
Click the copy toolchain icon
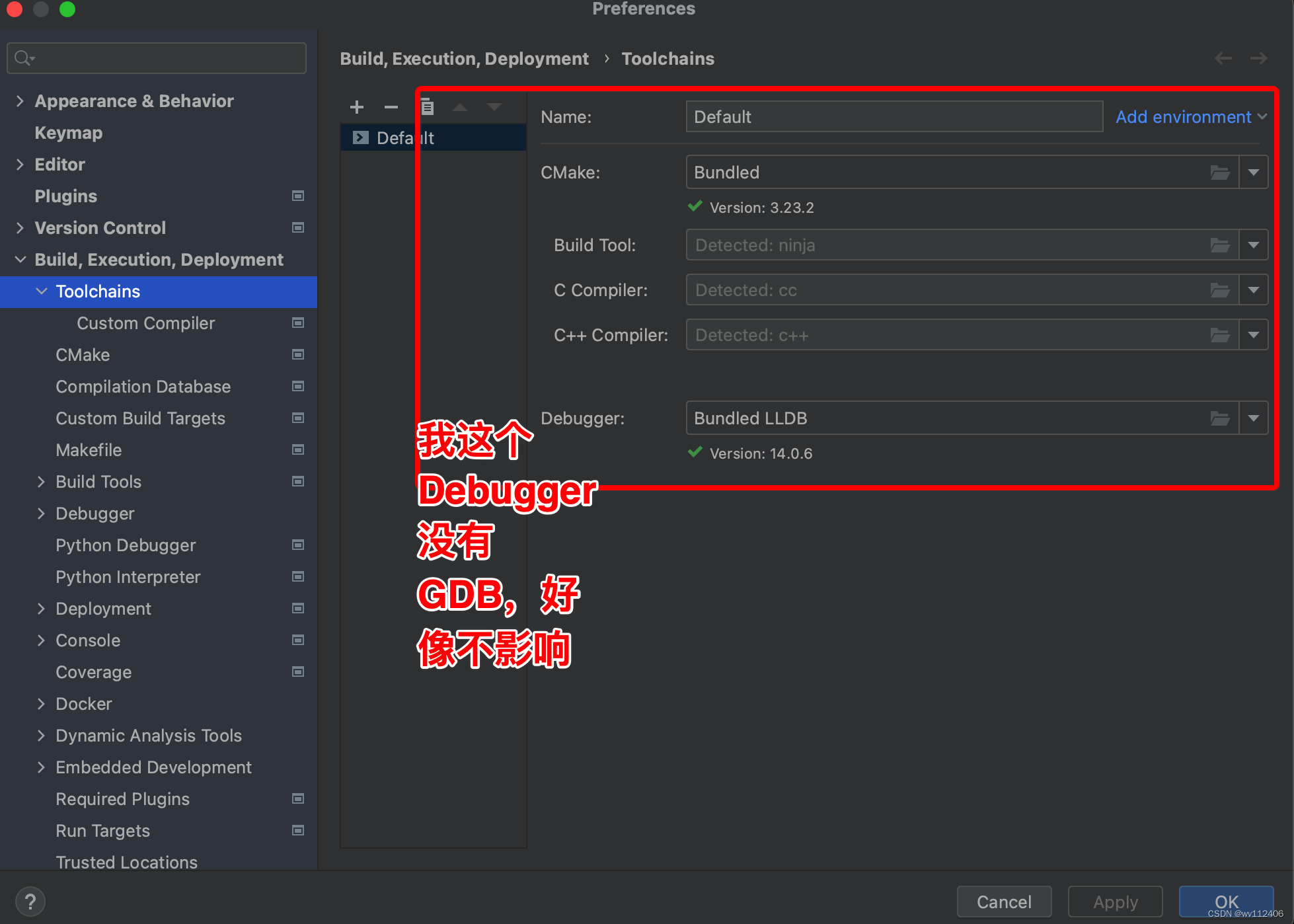pos(428,107)
